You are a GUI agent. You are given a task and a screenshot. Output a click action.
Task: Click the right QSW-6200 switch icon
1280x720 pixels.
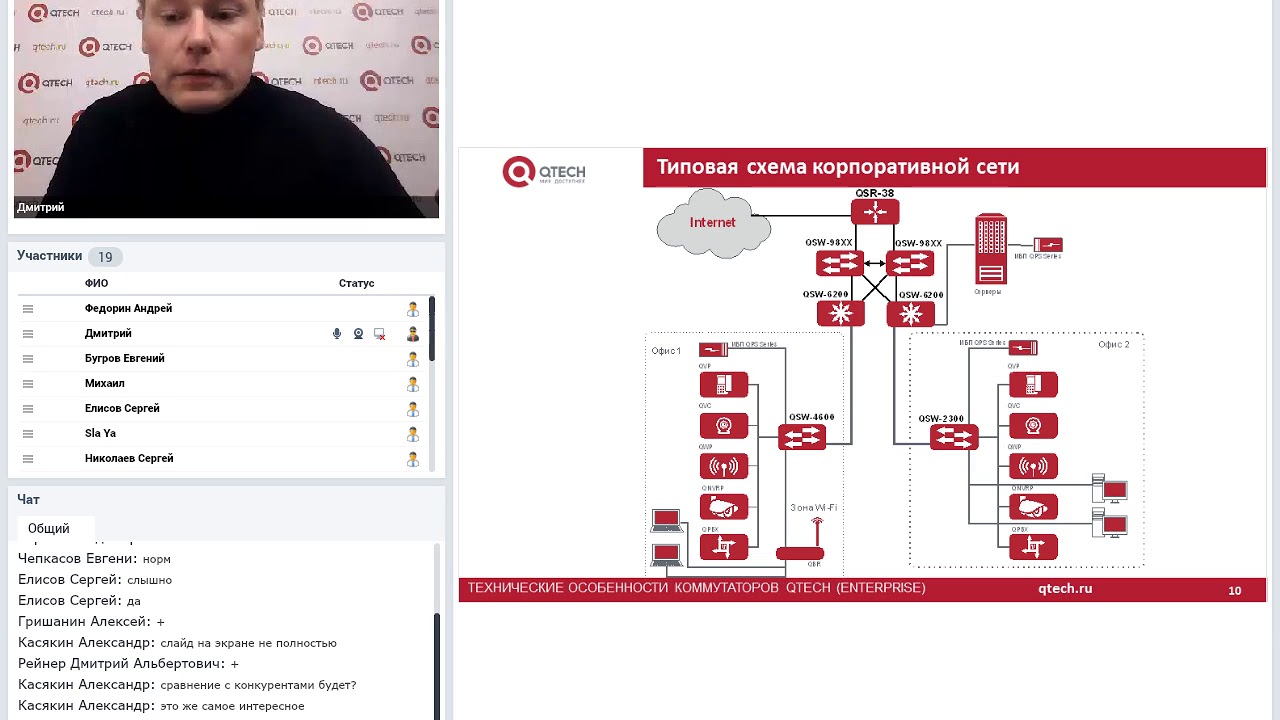(911, 314)
